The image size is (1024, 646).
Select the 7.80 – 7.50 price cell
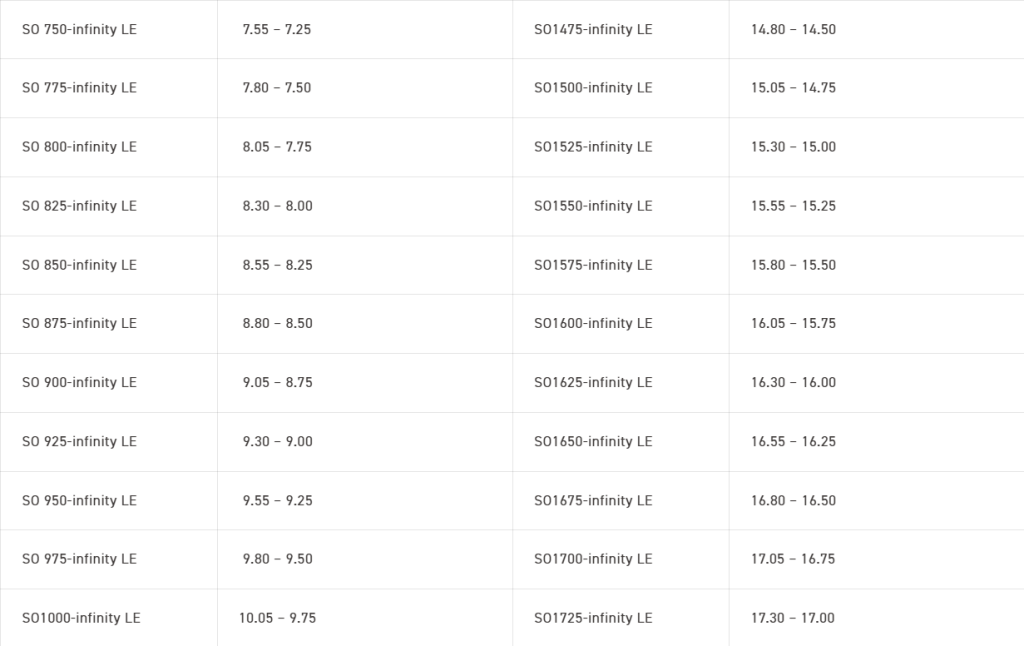pyautogui.click(x=277, y=88)
